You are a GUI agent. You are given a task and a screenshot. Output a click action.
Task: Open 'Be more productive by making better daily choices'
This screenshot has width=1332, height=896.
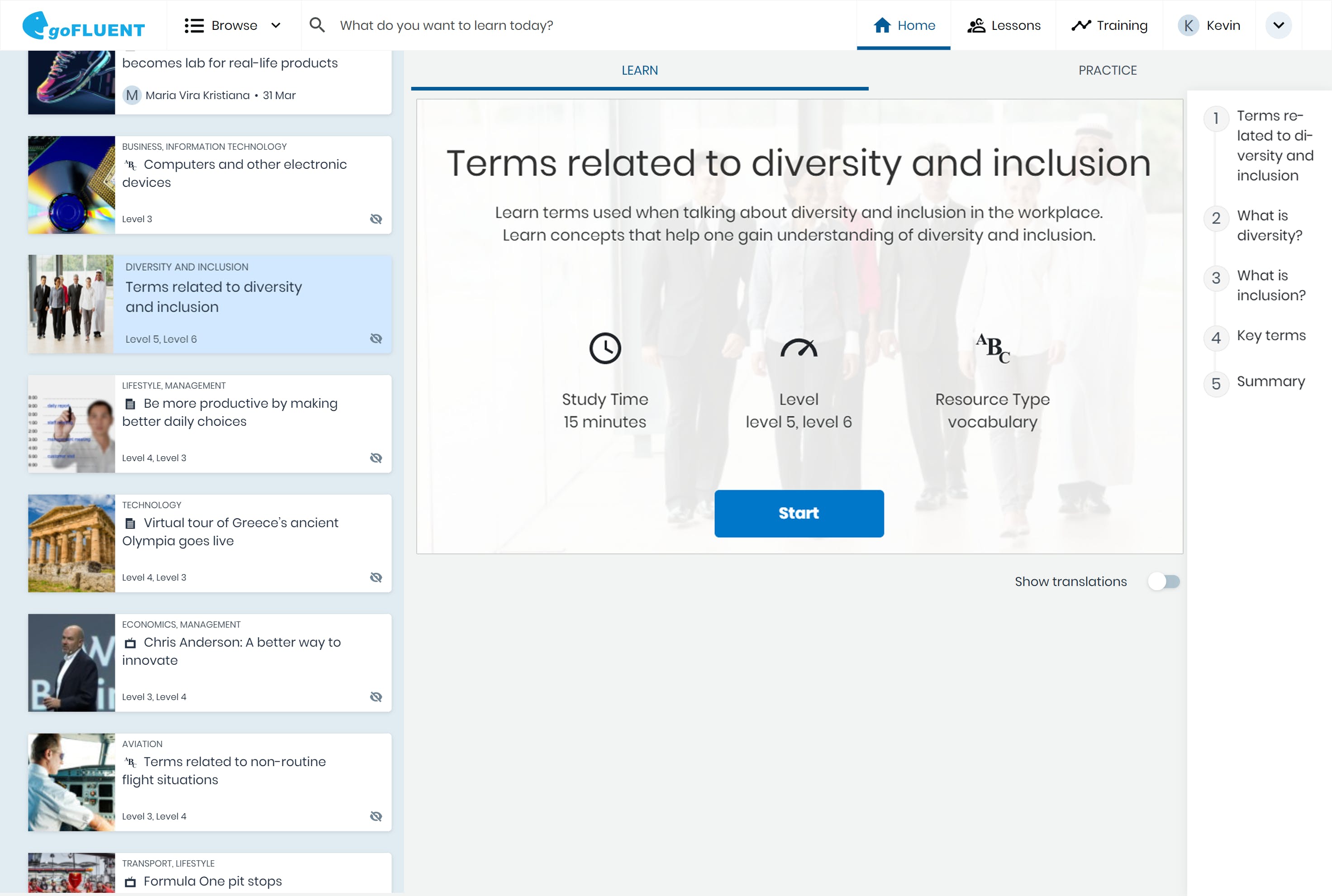click(x=229, y=413)
